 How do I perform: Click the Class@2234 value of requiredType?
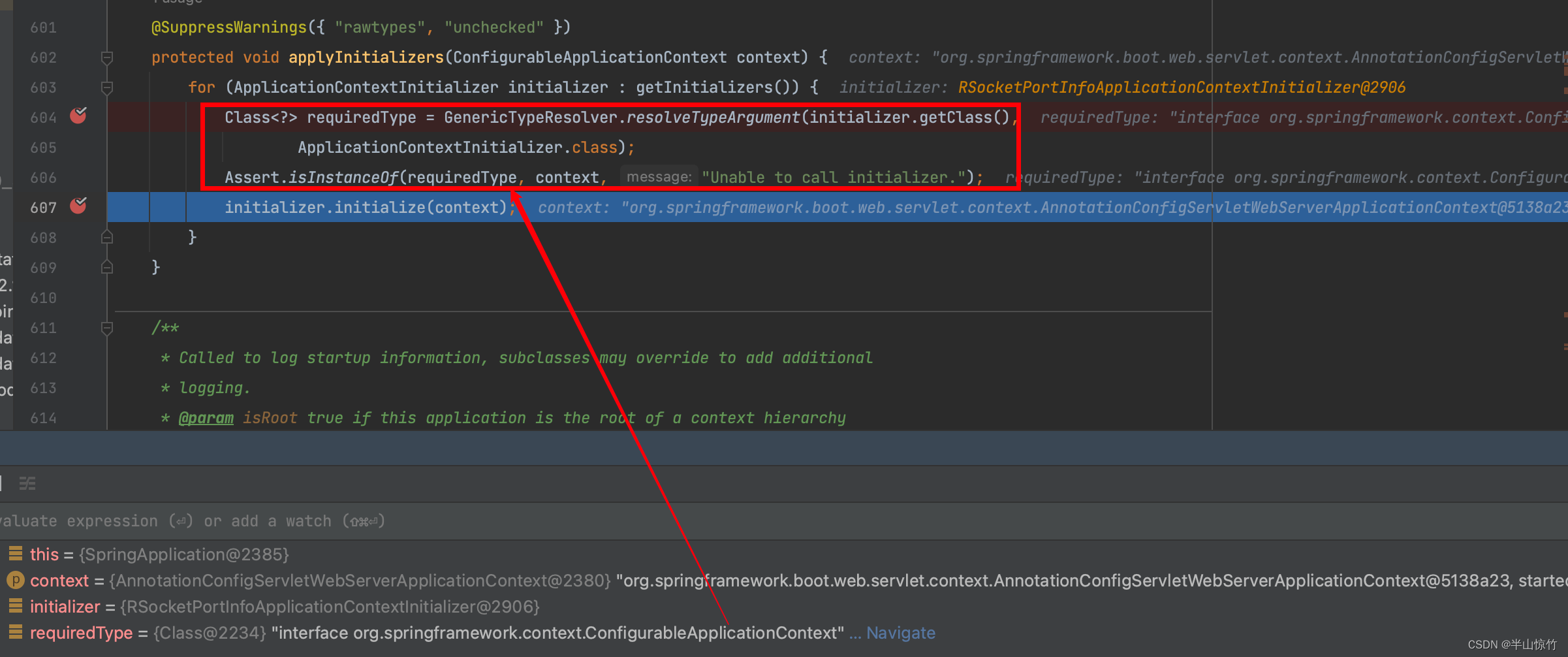210,633
